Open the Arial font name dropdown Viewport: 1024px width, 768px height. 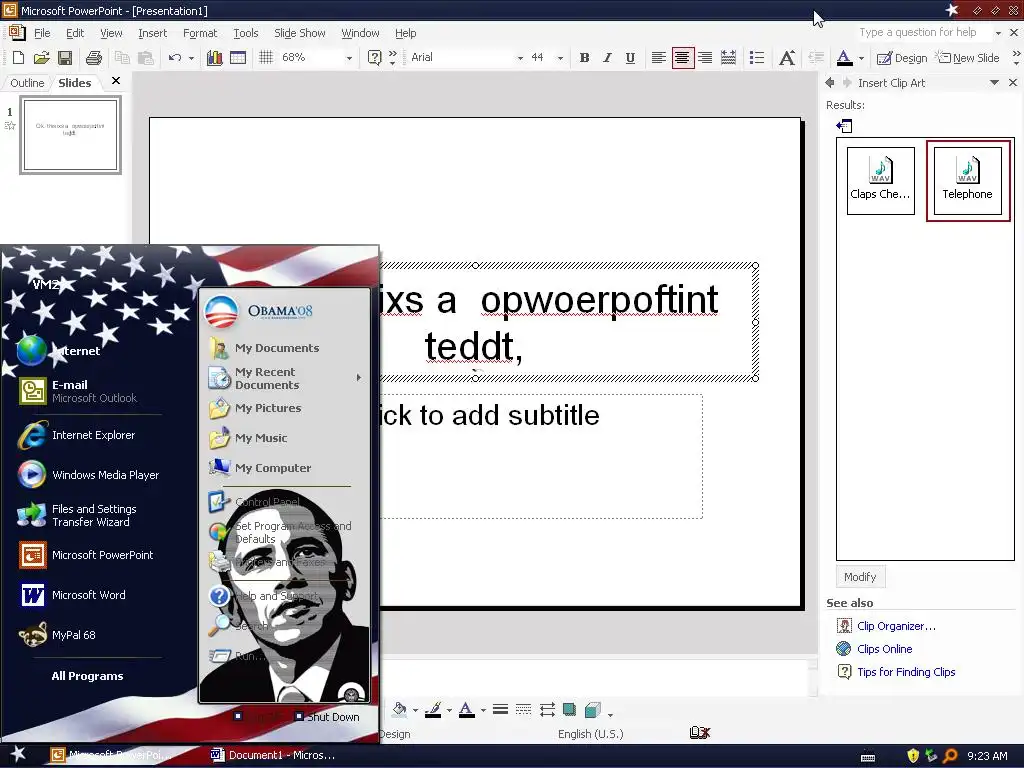(520, 58)
